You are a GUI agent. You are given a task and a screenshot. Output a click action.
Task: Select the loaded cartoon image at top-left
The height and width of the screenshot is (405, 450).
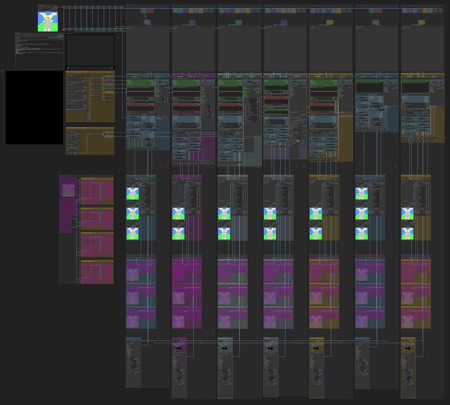(x=48, y=22)
